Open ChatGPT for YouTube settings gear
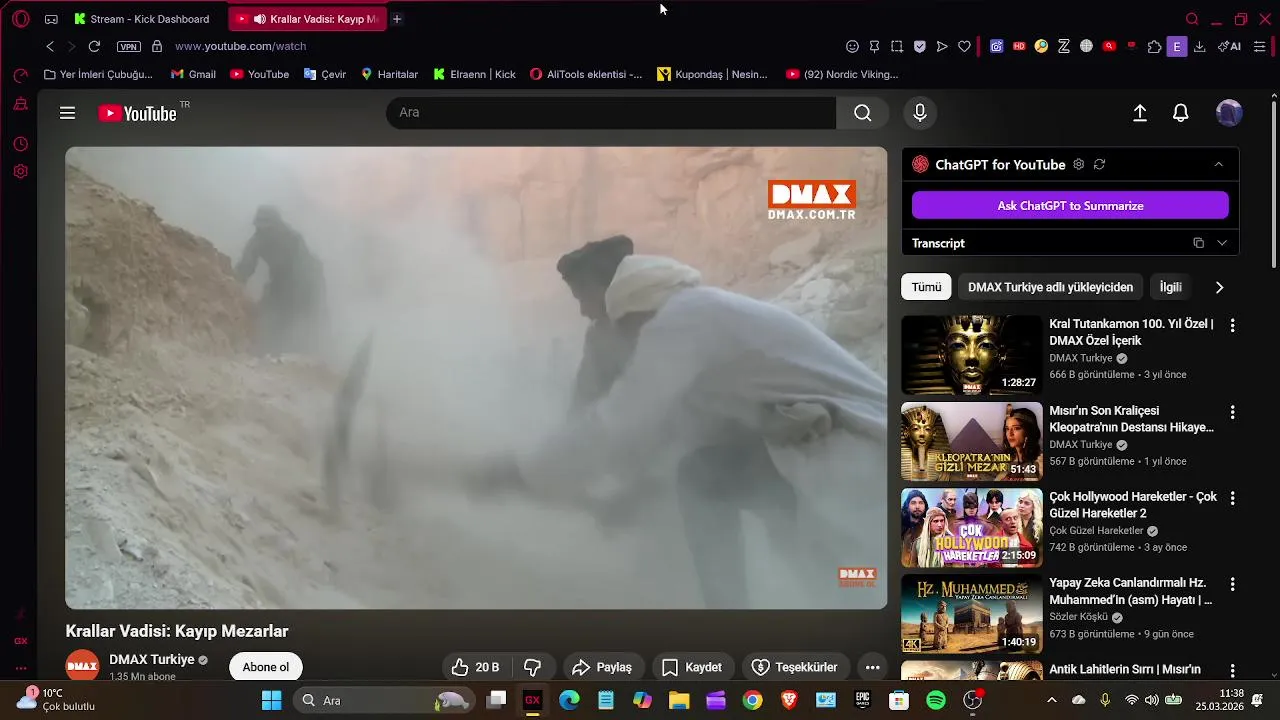Viewport: 1280px width, 720px height. tap(1078, 164)
